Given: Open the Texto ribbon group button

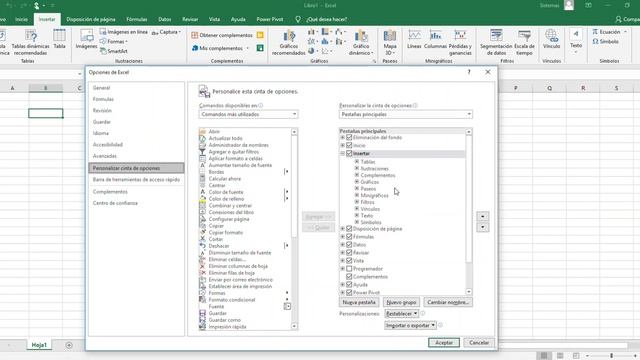Looking at the screenshot, I should (576, 42).
